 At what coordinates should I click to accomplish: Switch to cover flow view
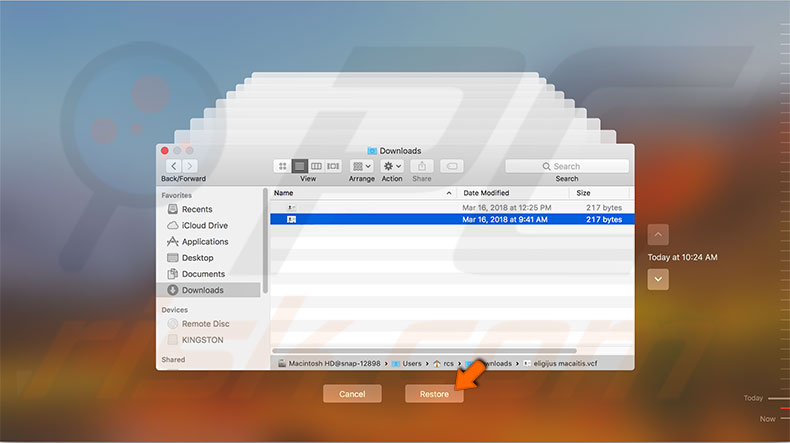[333, 166]
